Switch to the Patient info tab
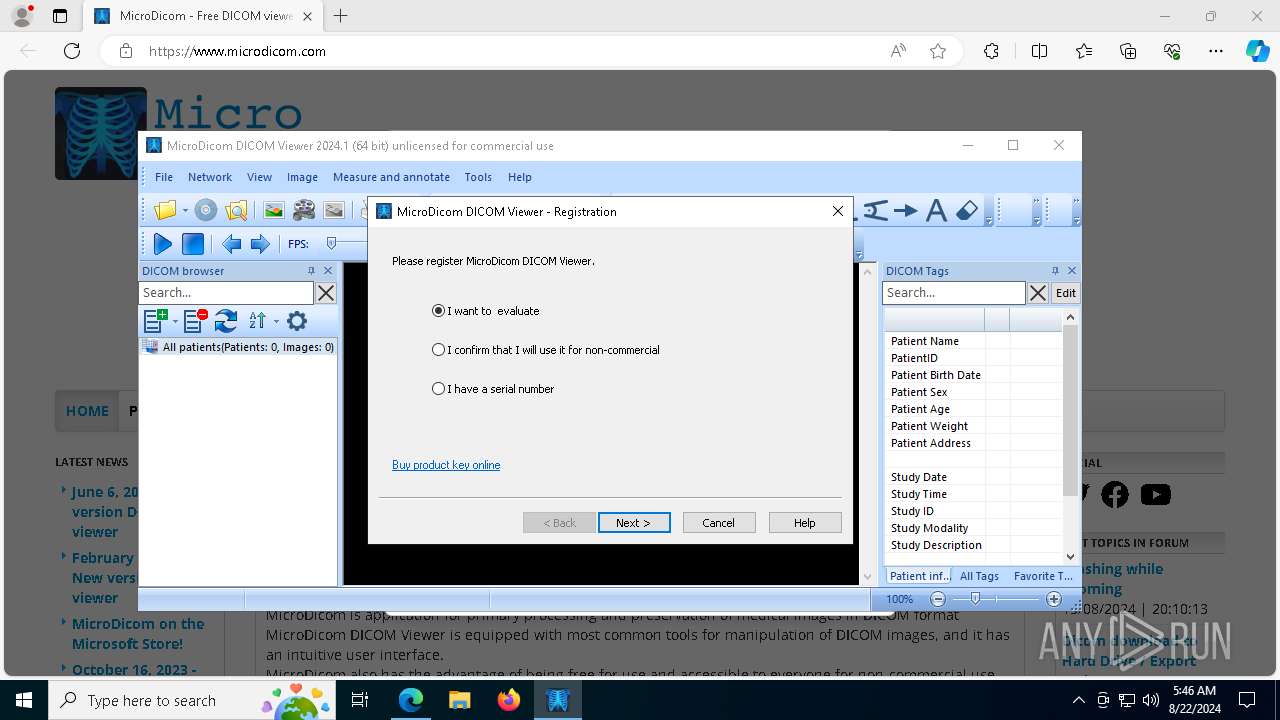 point(920,576)
